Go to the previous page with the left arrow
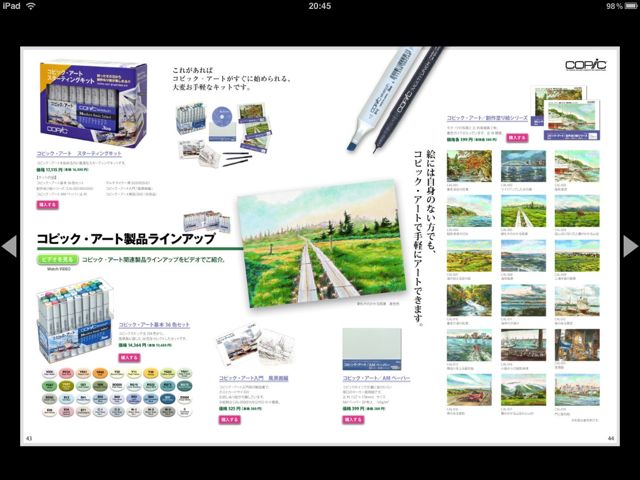The height and width of the screenshot is (480, 640). (9, 246)
